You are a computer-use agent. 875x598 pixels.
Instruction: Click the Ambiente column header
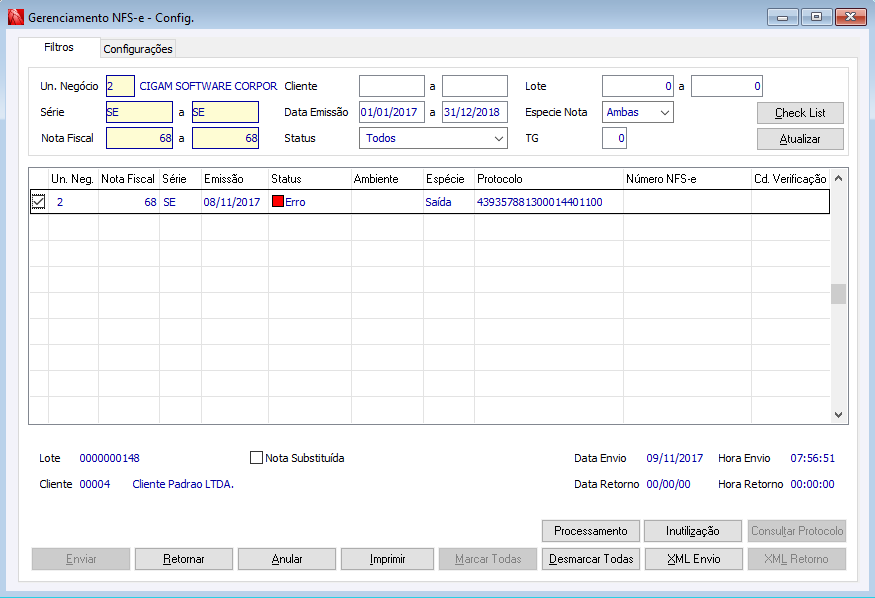[x=387, y=179]
